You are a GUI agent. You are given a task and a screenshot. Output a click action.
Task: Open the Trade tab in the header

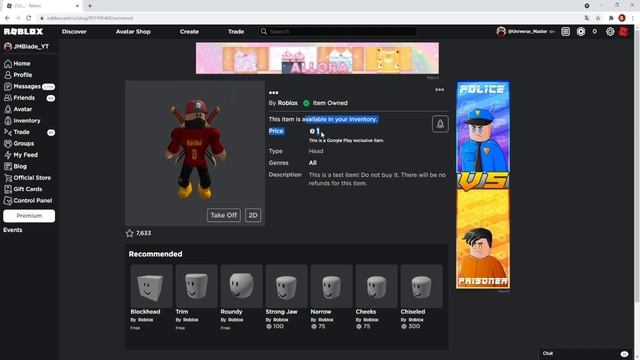[236, 31]
